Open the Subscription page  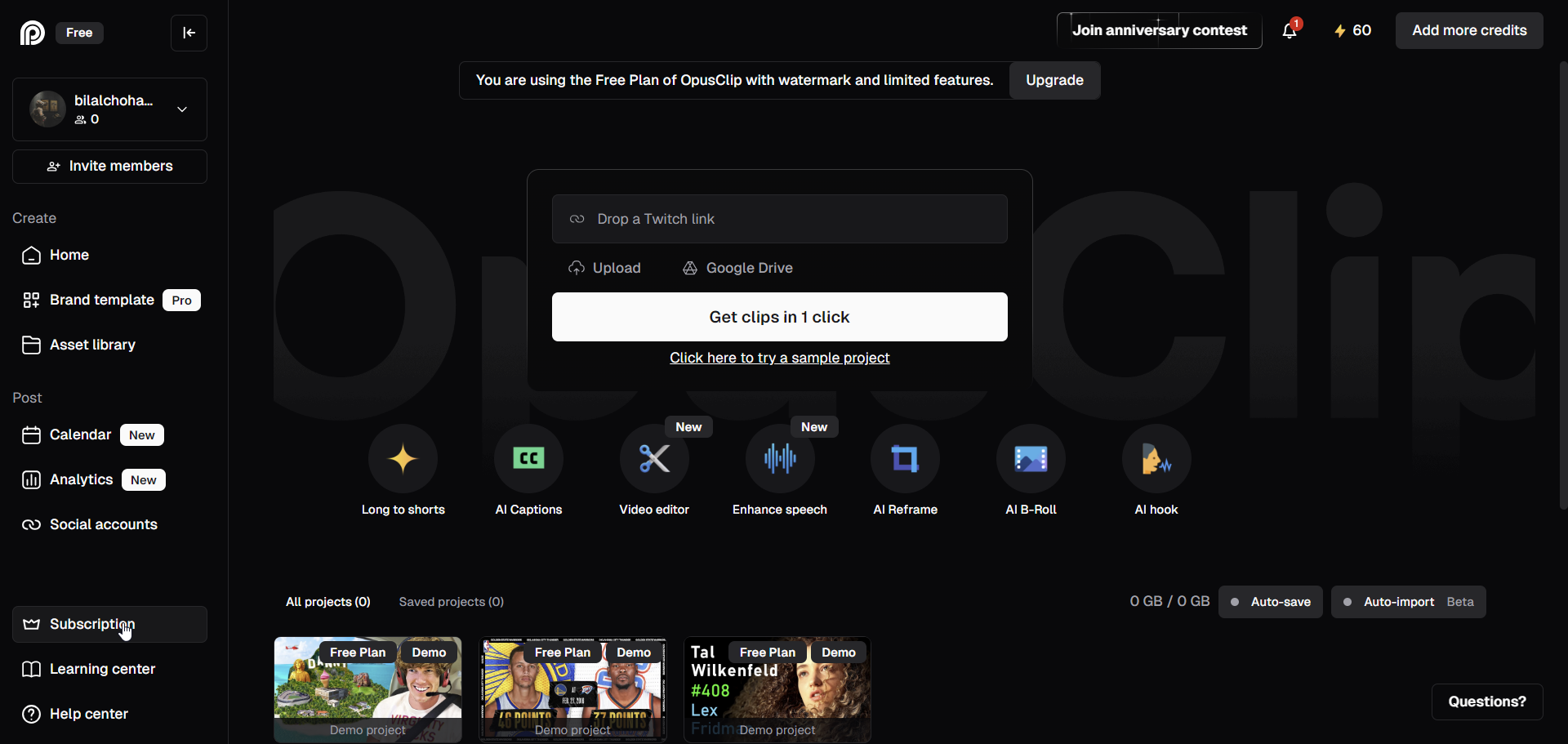109,625
